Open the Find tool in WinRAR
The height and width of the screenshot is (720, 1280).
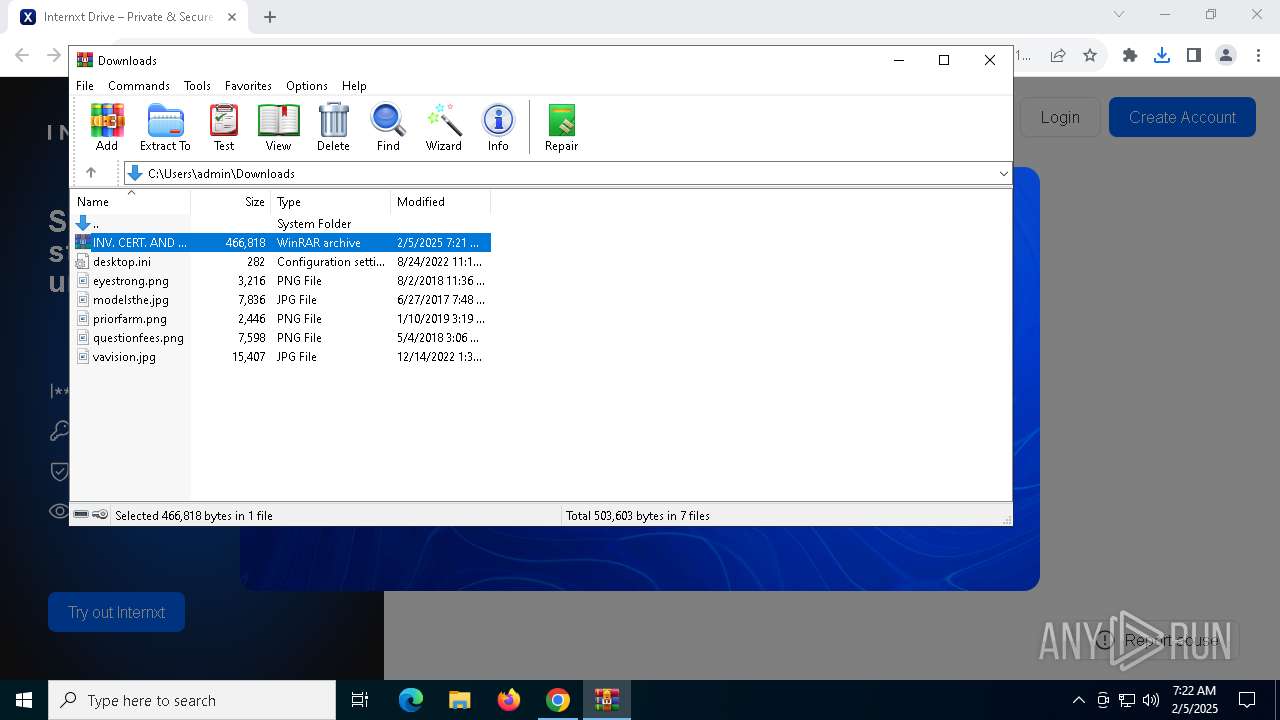tap(388, 127)
